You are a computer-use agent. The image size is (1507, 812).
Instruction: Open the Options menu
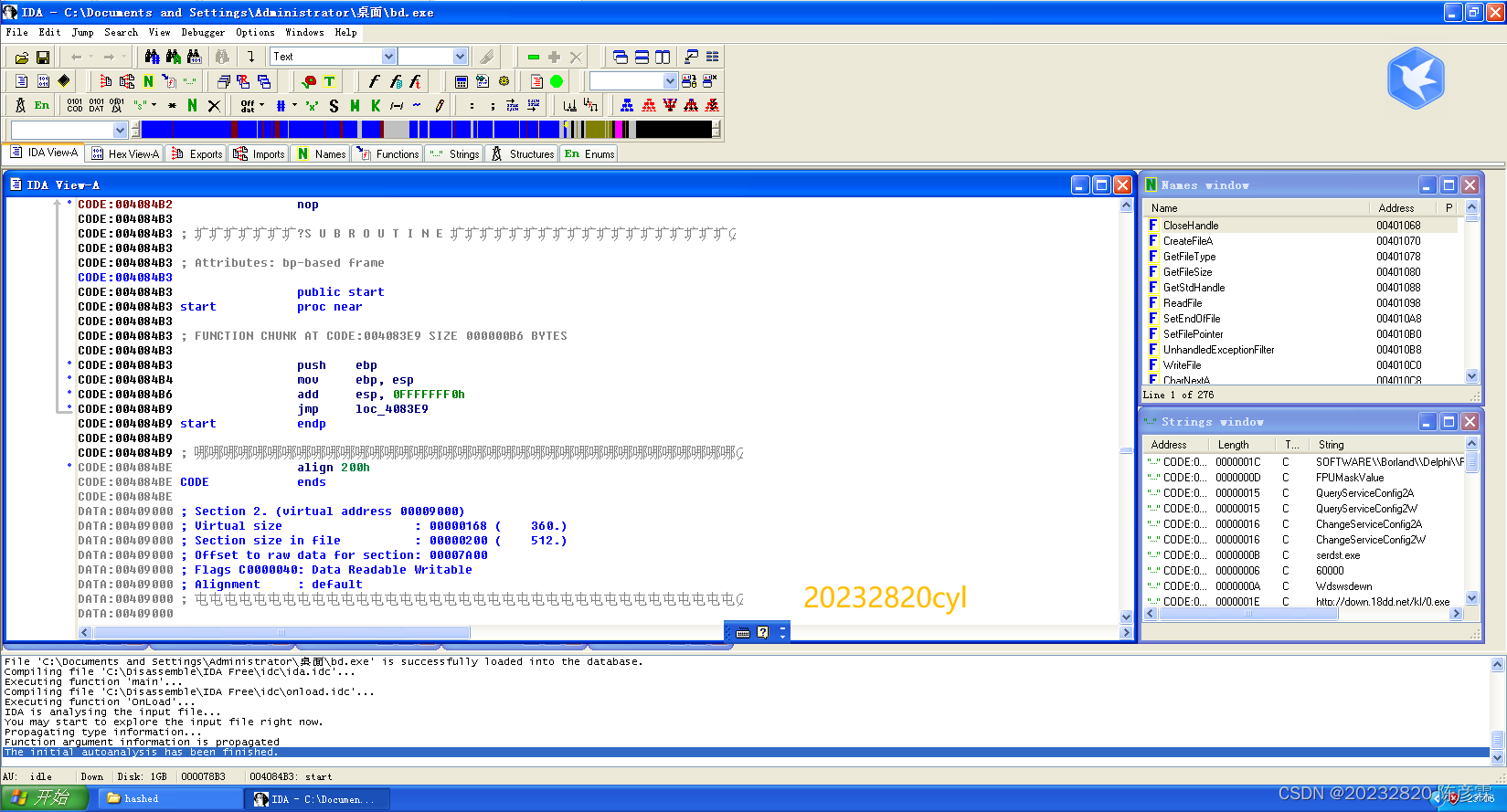pyautogui.click(x=255, y=32)
